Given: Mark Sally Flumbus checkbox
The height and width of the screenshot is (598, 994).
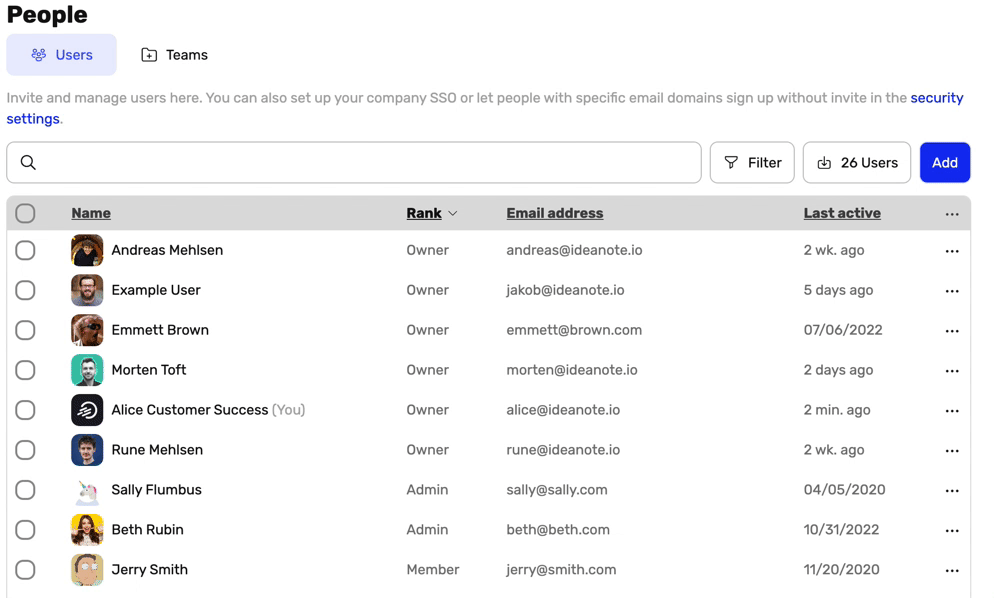Looking at the screenshot, I should coord(25,490).
